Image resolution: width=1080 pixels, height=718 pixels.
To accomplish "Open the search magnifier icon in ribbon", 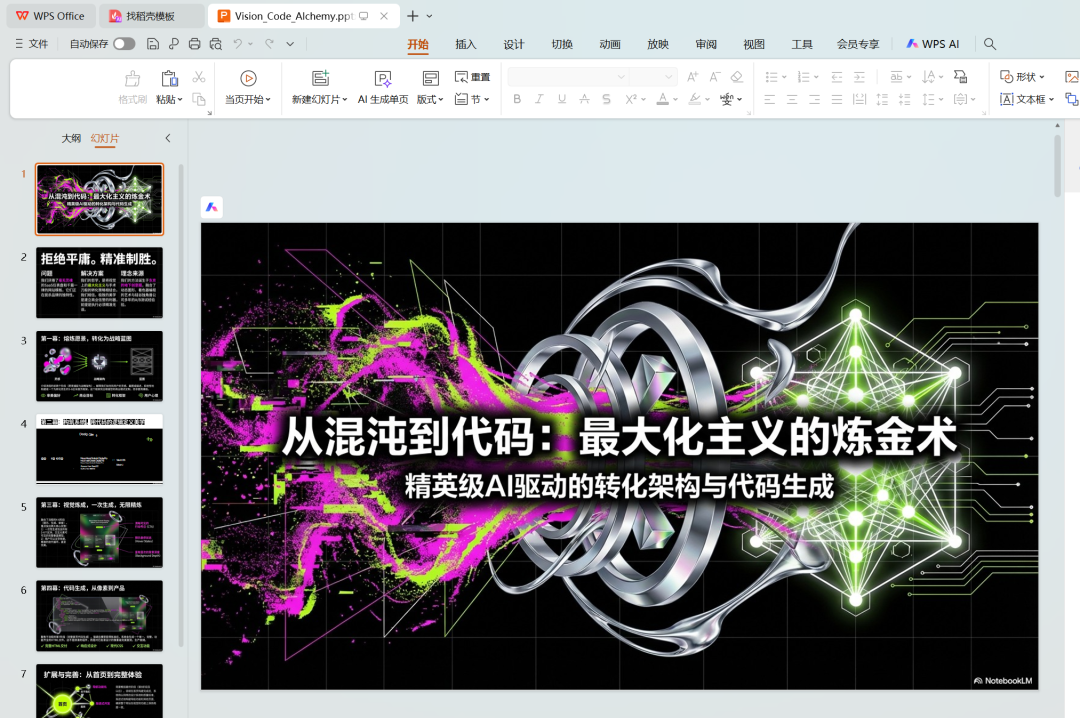I will tap(990, 44).
